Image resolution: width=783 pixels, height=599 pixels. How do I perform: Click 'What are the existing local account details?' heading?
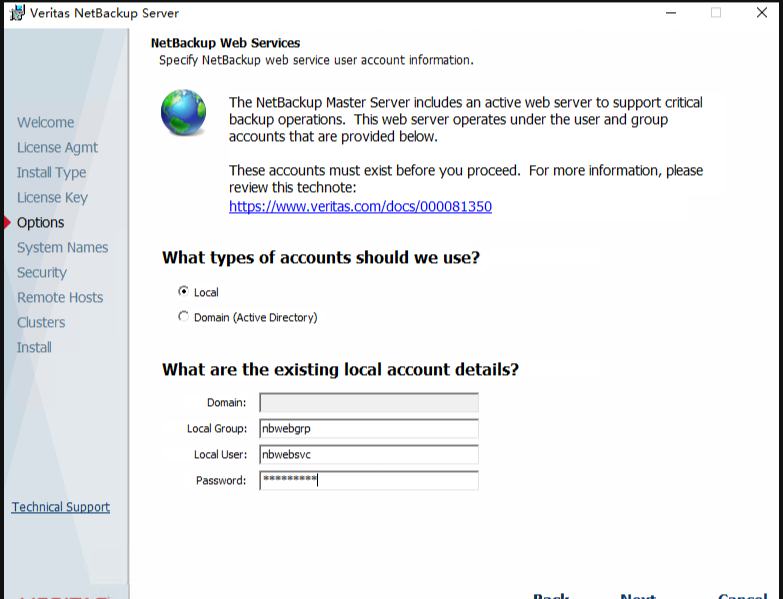click(x=340, y=369)
